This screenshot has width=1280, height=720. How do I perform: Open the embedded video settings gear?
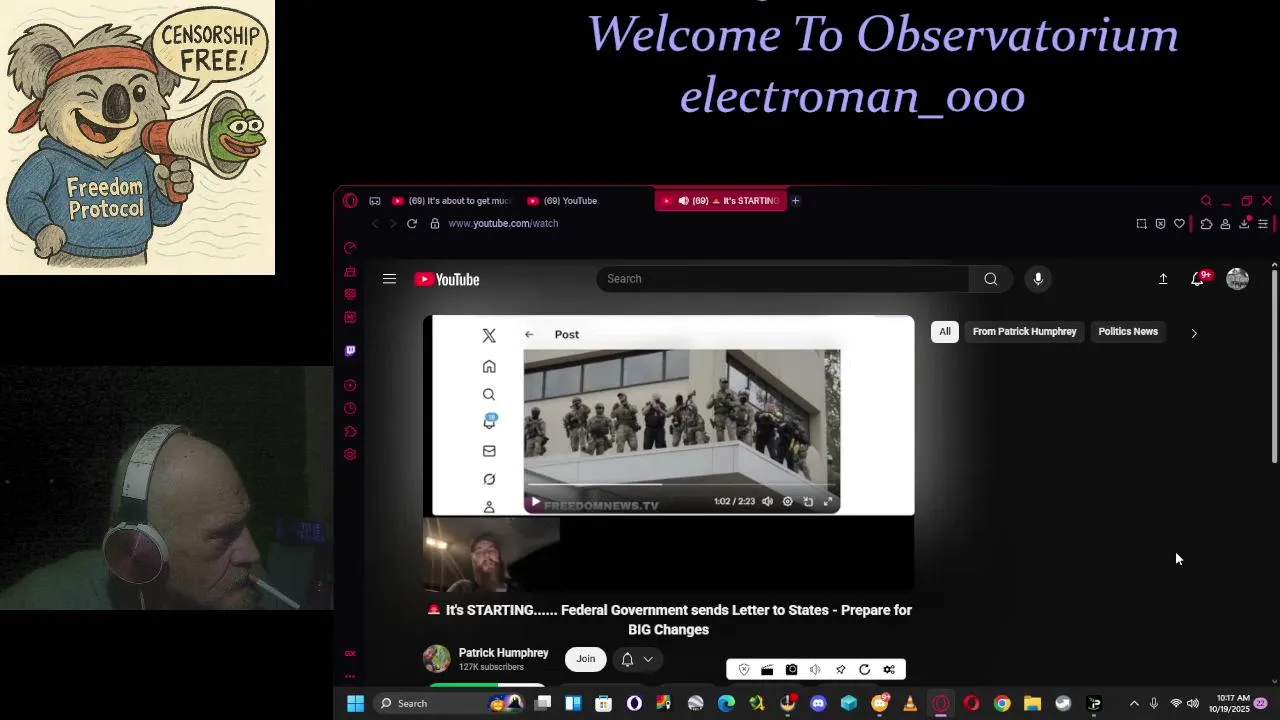tap(787, 501)
